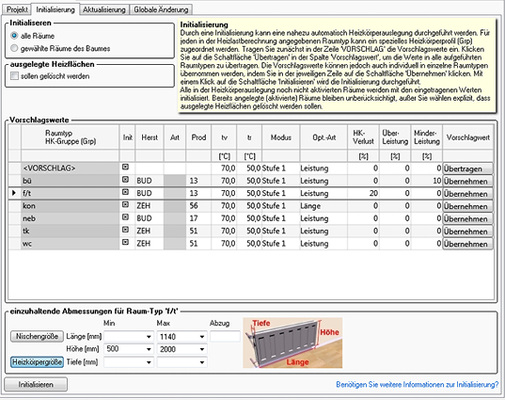The width and height of the screenshot is (505, 400).
Task: Select the 'tk' room type cell
Action: point(70,231)
